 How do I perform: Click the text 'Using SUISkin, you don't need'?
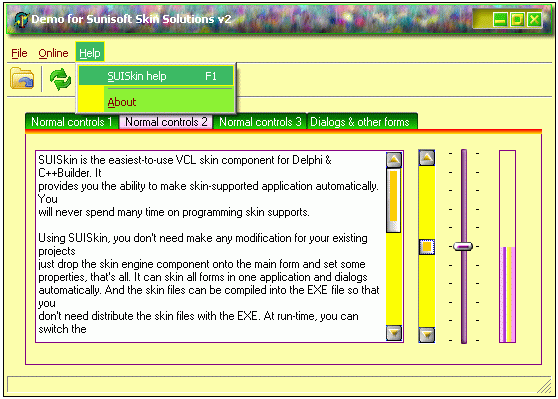[x=128, y=238]
